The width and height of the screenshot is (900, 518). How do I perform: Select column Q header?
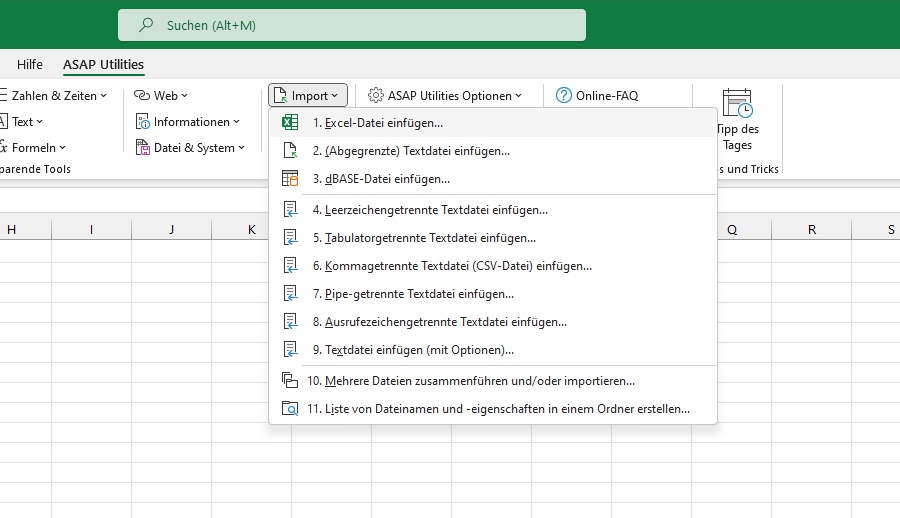pos(732,230)
